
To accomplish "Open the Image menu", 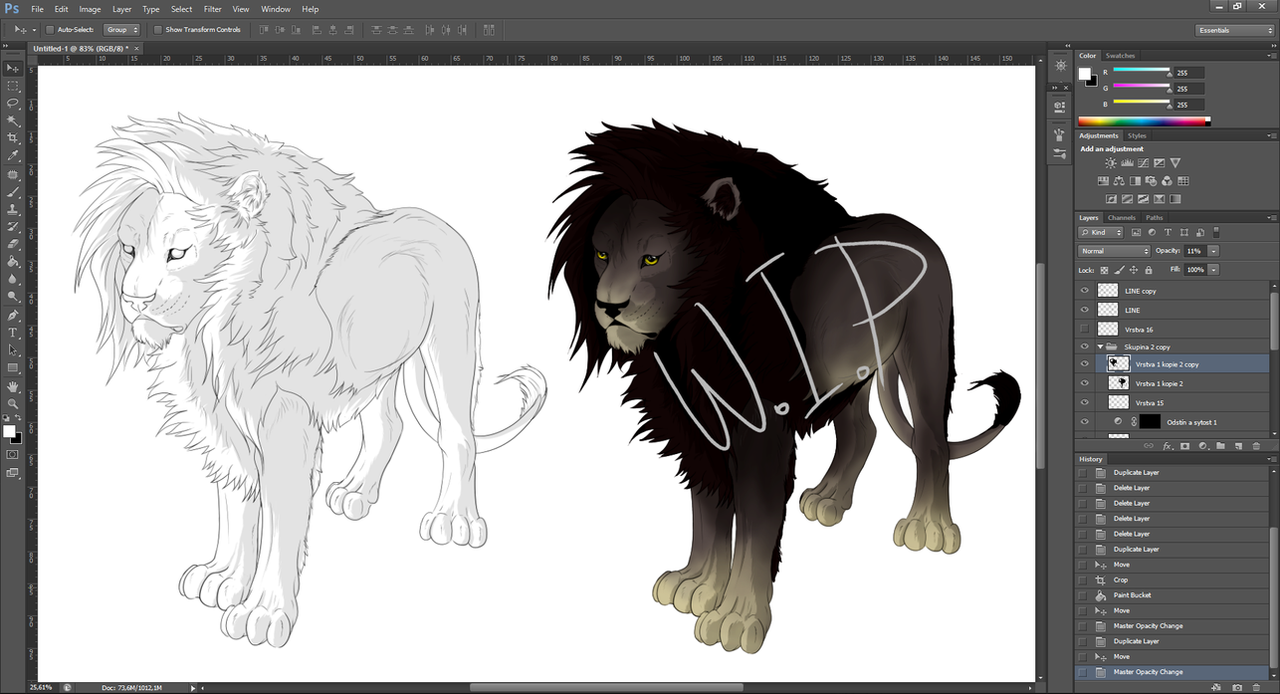I will pyautogui.click(x=90, y=9).
